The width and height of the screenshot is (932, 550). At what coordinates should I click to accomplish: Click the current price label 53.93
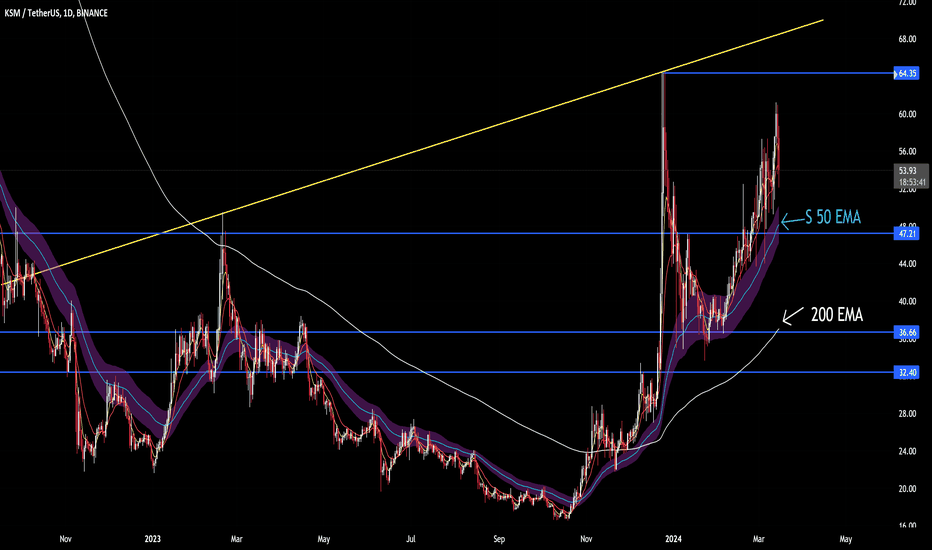click(907, 171)
